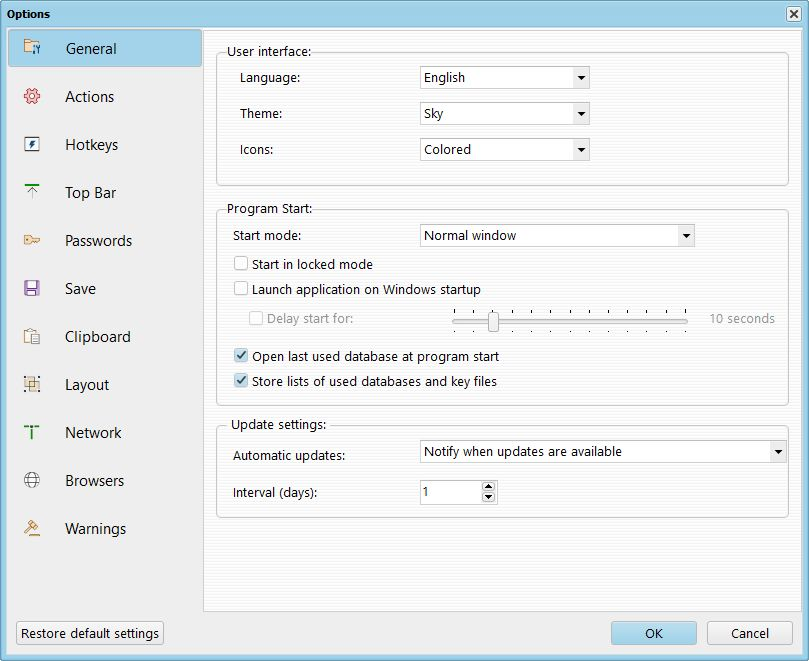Click the globe icon beside Browsers
The height and width of the screenshot is (661, 809).
tap(32, 480)
